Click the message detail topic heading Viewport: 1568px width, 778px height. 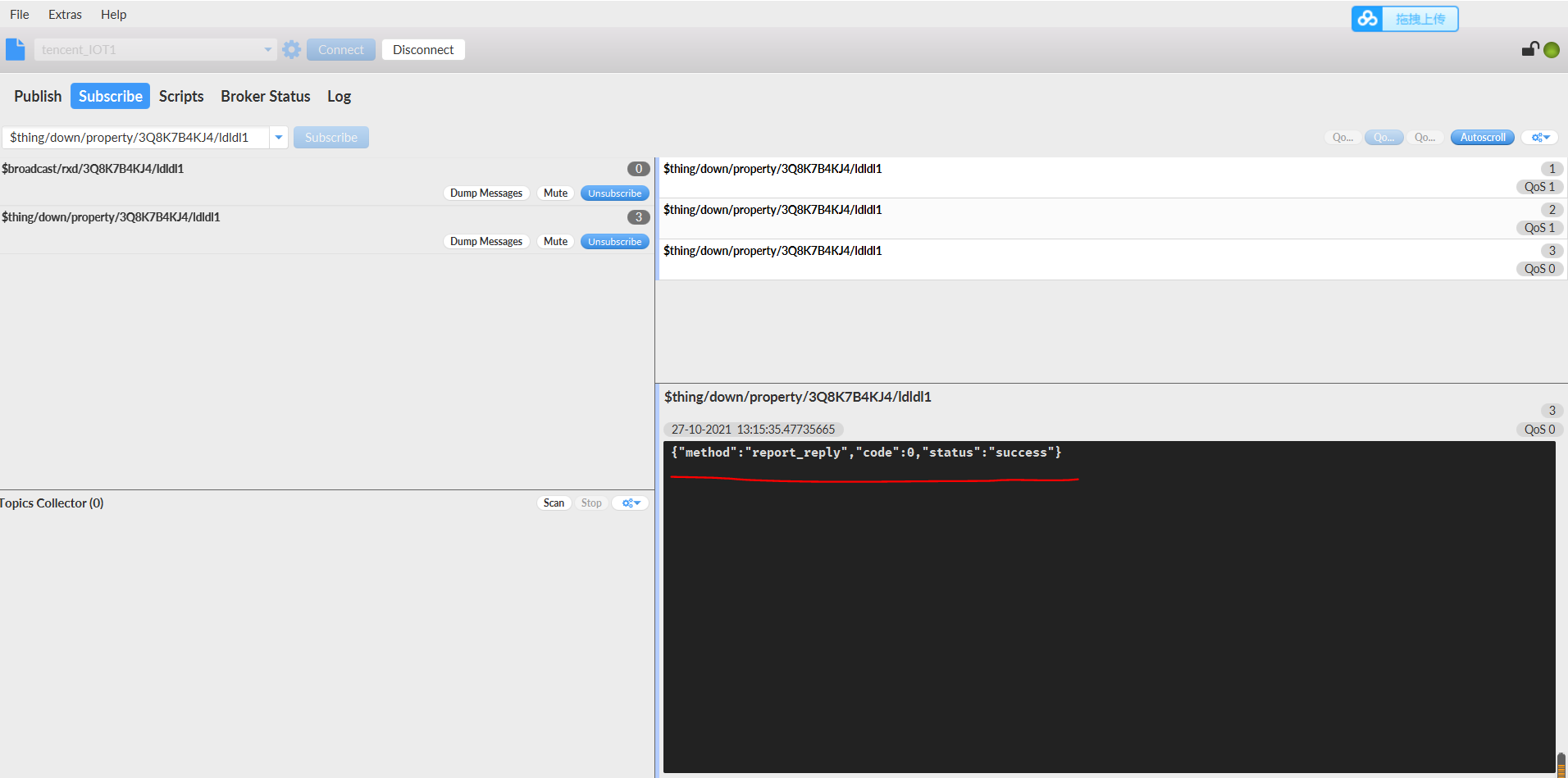(x=798, y=397)
